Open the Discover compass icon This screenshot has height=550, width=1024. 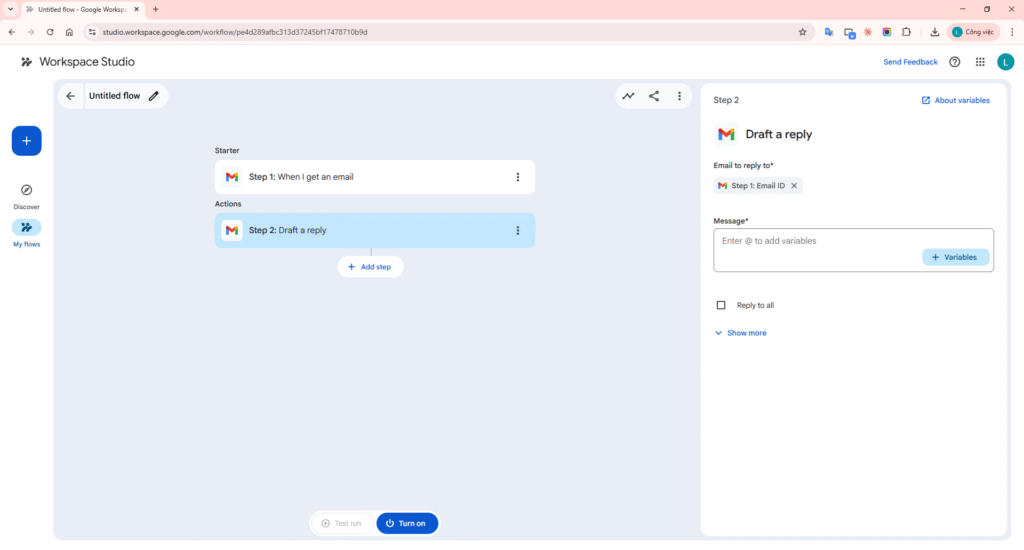(x=27, y=190)
